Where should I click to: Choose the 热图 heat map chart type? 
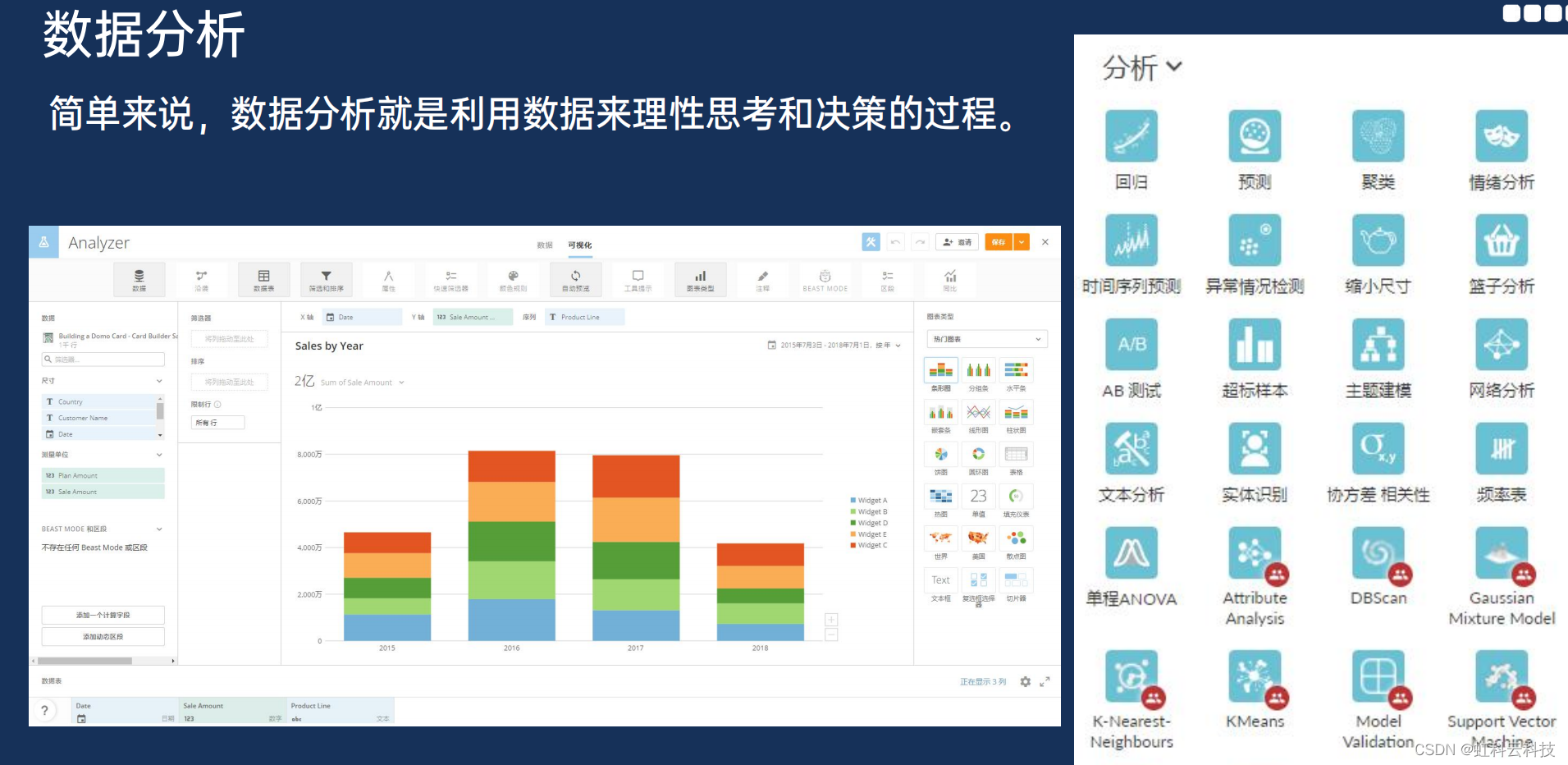click(x=941, y=496)
